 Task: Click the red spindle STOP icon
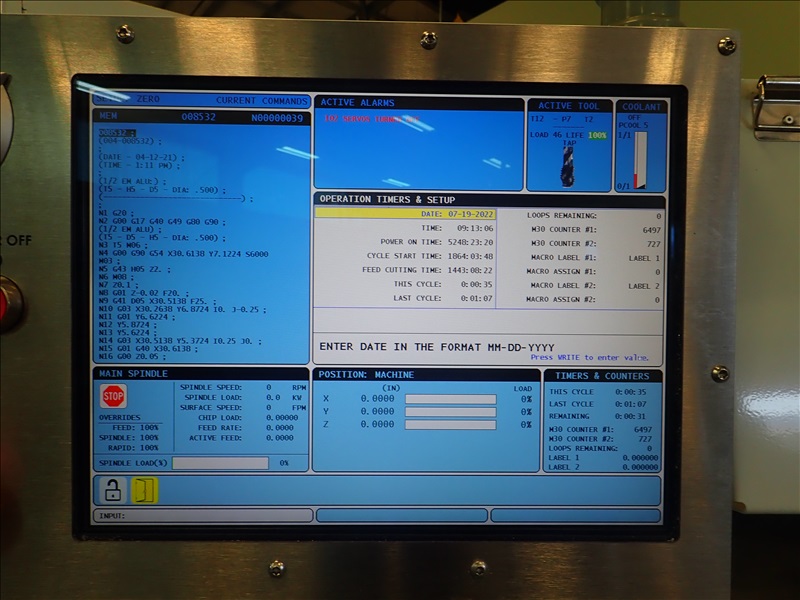click(x=113, y=397)
